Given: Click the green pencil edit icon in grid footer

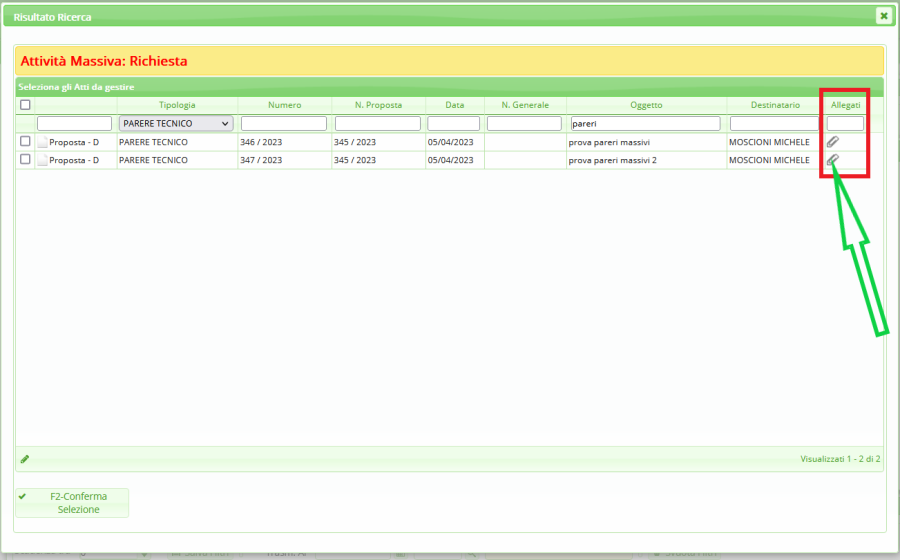Looking at the screenshot, I should pos(25,459).
